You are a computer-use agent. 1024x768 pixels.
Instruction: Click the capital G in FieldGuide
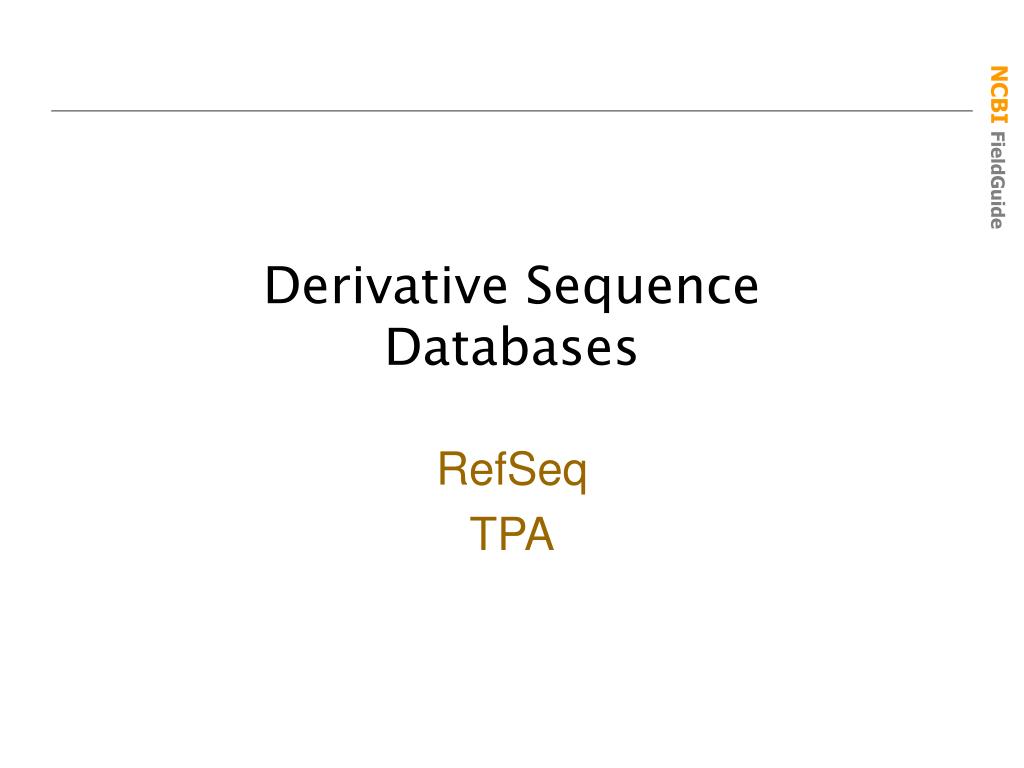997,182
